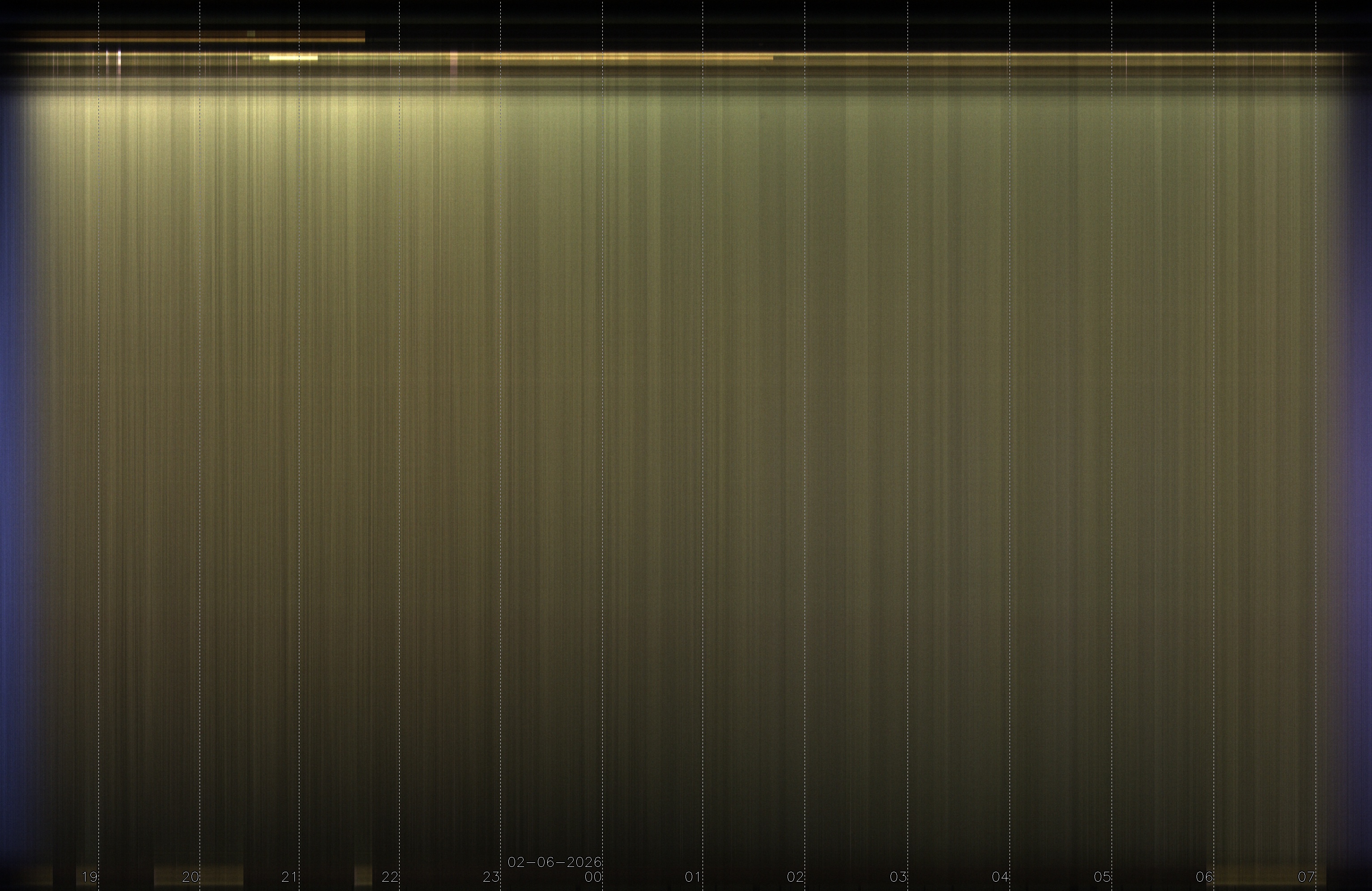Click the 03 hour label

[x=898, y=877]
